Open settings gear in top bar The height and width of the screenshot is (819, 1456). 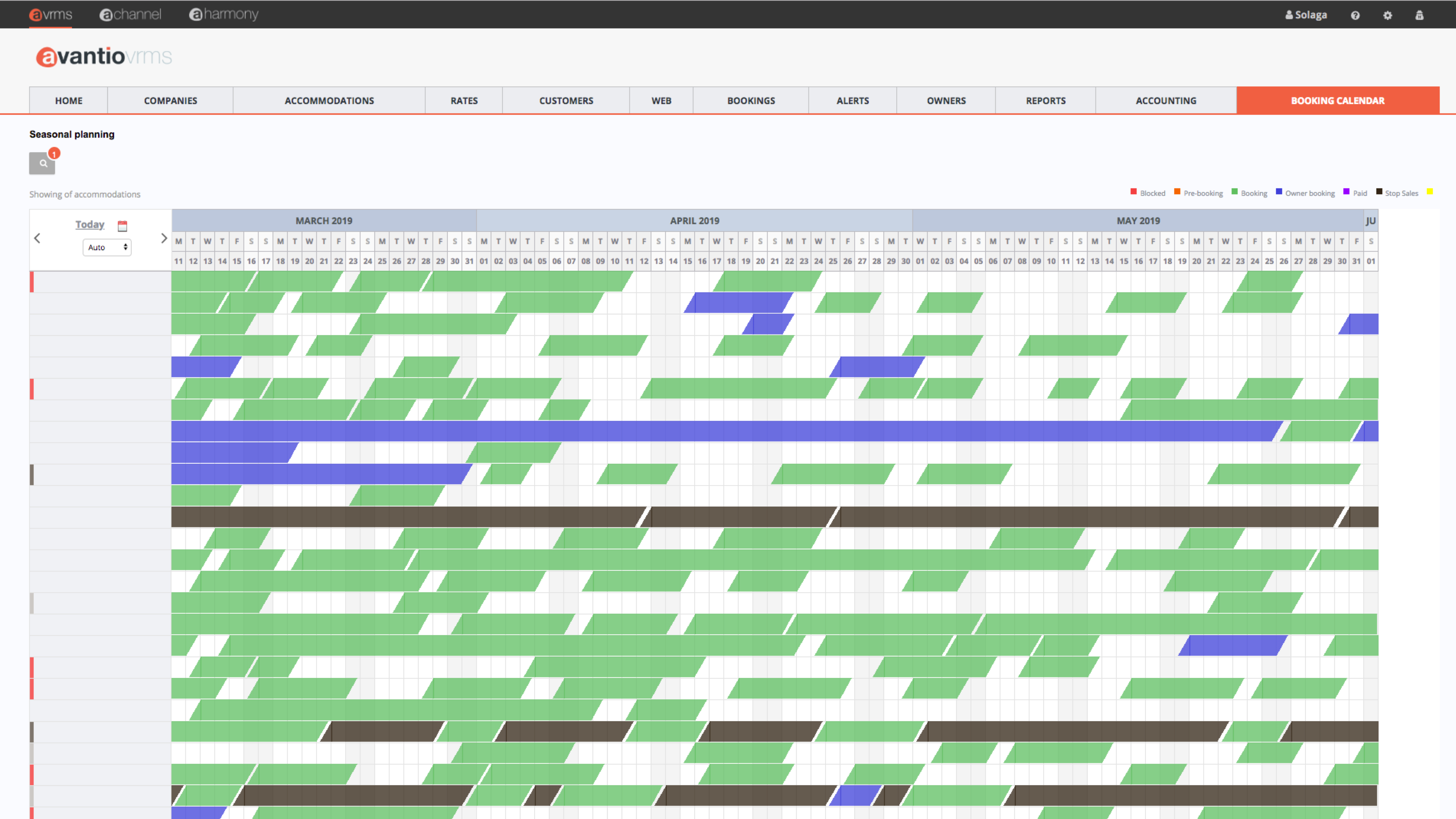[x=1388, y=15]
